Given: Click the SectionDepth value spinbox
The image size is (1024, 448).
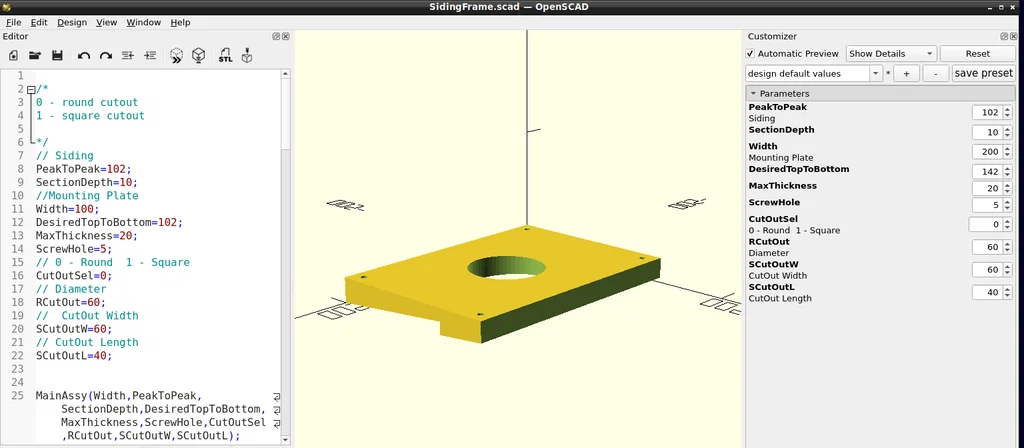Looking at the screenshot, I should [991, 133].
